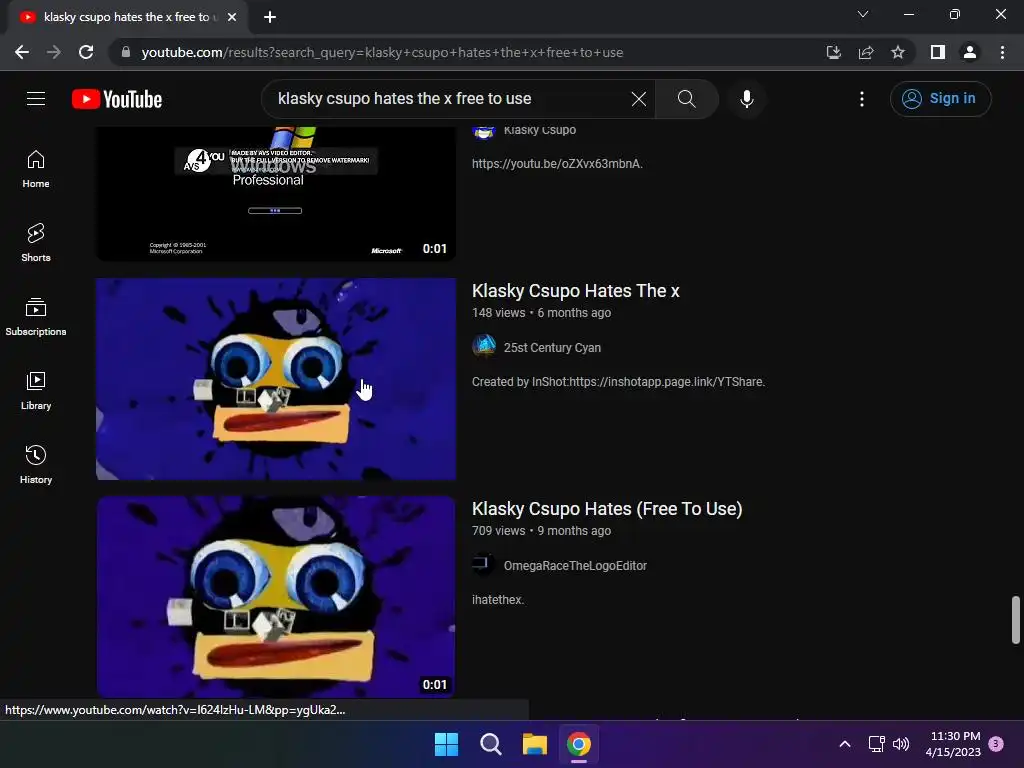Click the page vertical scrollbar thumb
Viewport: 1024px width, 768px height.
1016,620
